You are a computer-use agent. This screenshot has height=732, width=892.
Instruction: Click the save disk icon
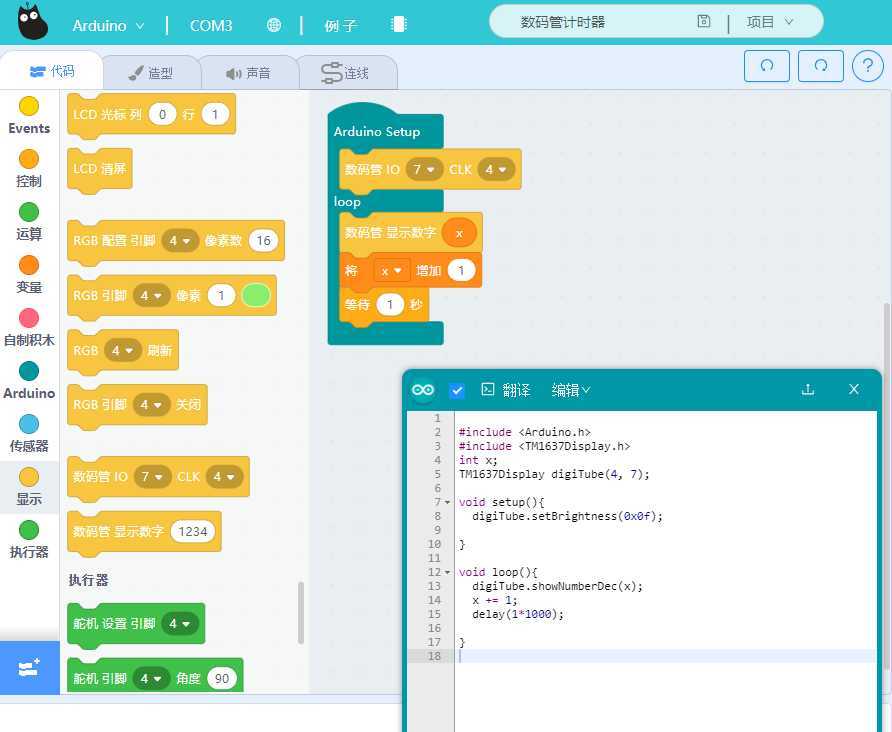click(704, 22)
